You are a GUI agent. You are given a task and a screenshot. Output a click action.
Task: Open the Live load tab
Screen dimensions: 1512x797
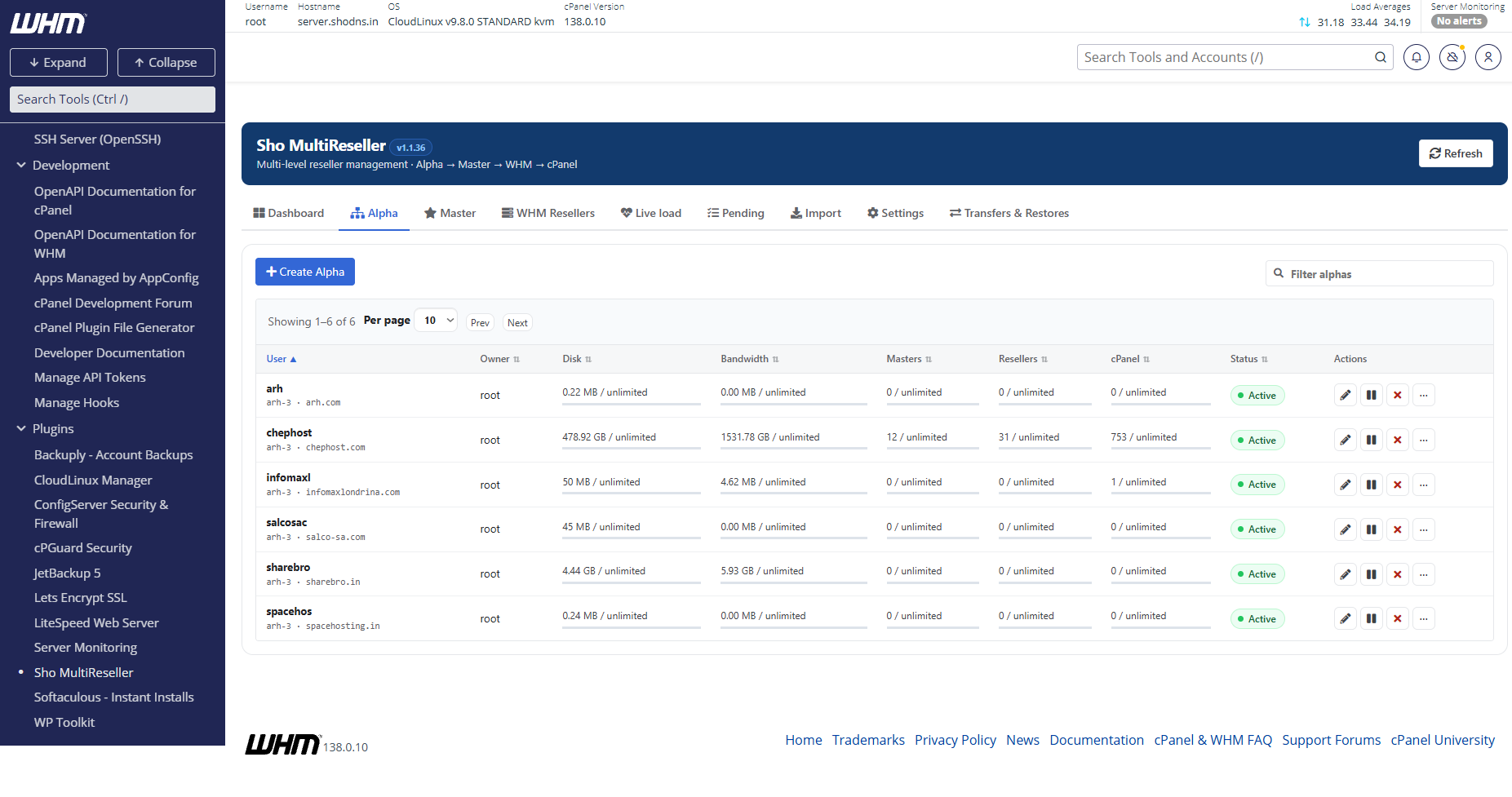651,213
